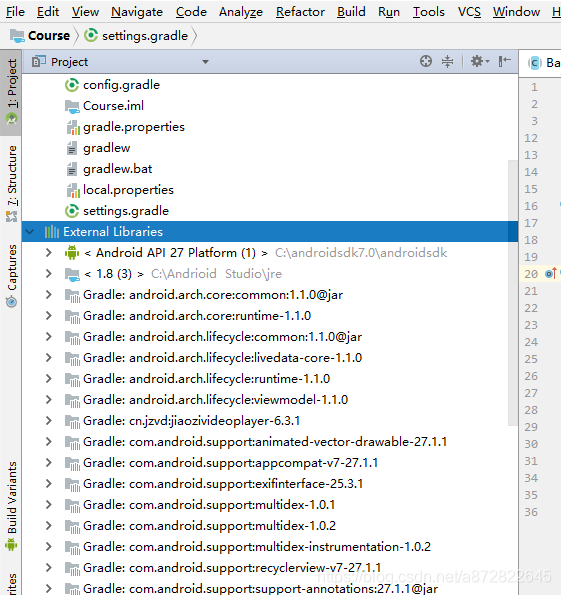Screen dimensions: 561x595
Task: Click the gradle.properties file icon
Action: [72, 127]
